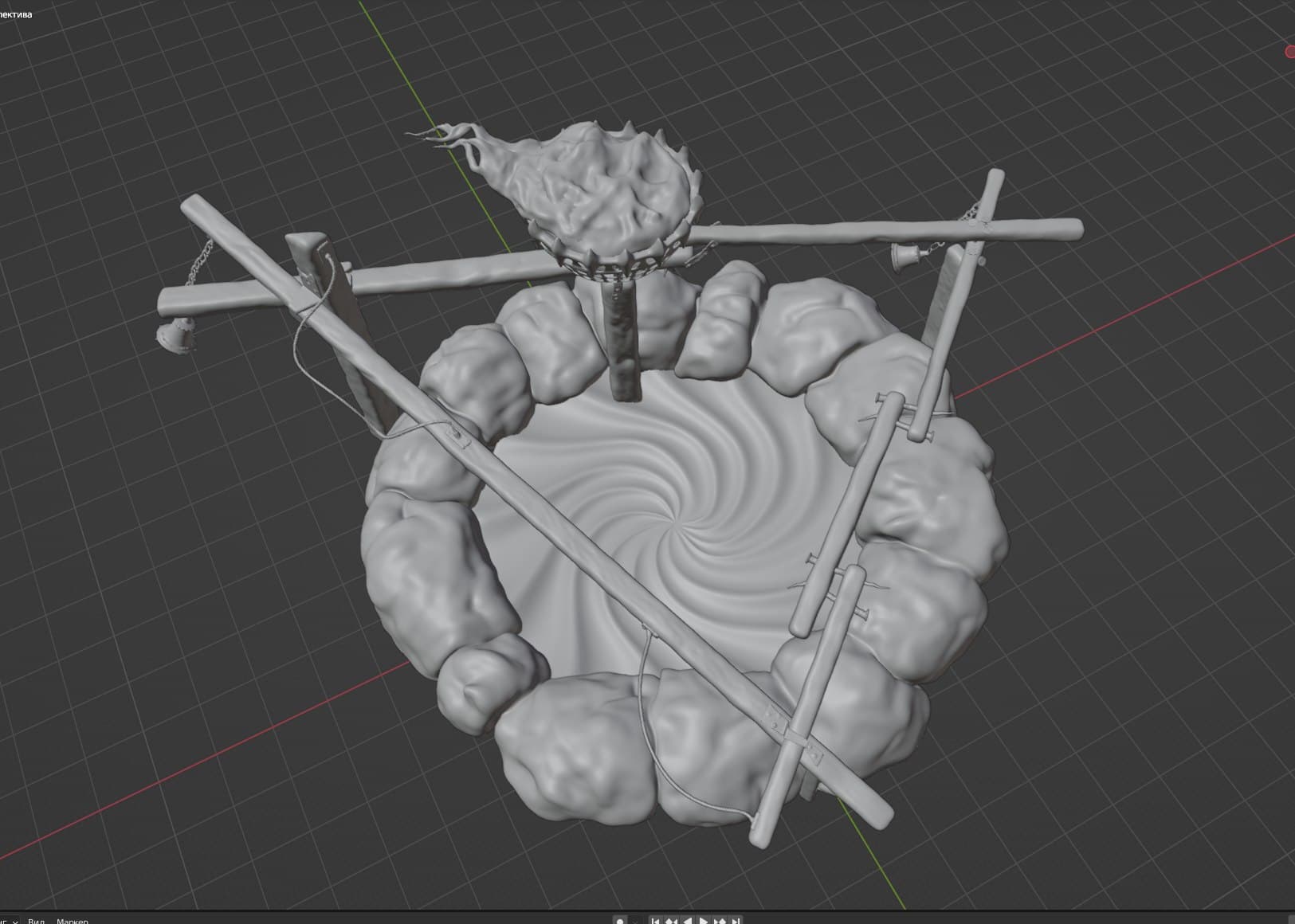Open the auto keyframing options dropdown

[635, 920]
